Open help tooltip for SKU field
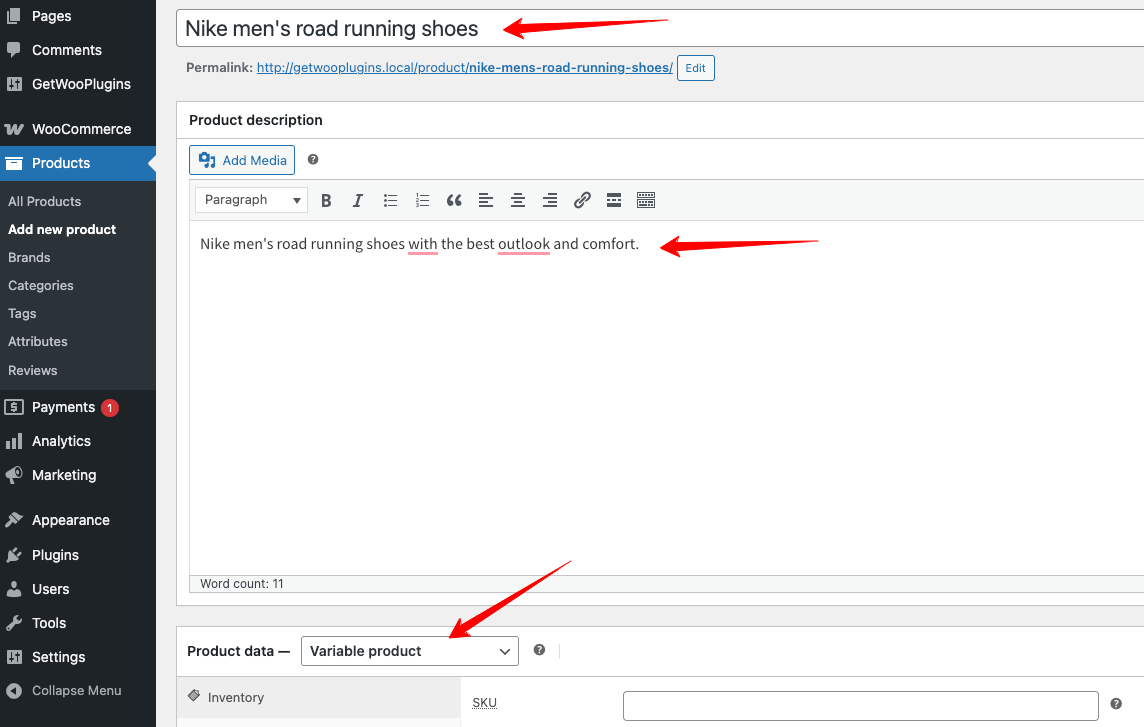Viewport: 1144px width, 727px height. point(1116,704)
